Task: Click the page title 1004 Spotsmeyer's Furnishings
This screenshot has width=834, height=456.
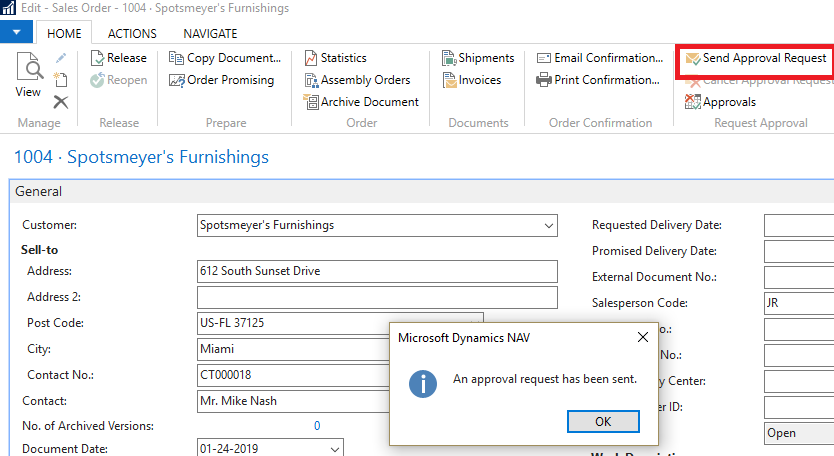Action: [x=141, y=157]
